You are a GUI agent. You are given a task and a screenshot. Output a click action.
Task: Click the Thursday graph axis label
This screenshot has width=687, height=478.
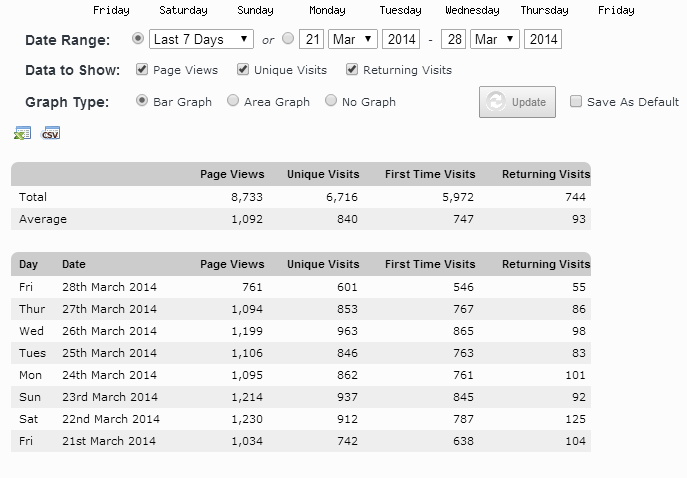544,10
